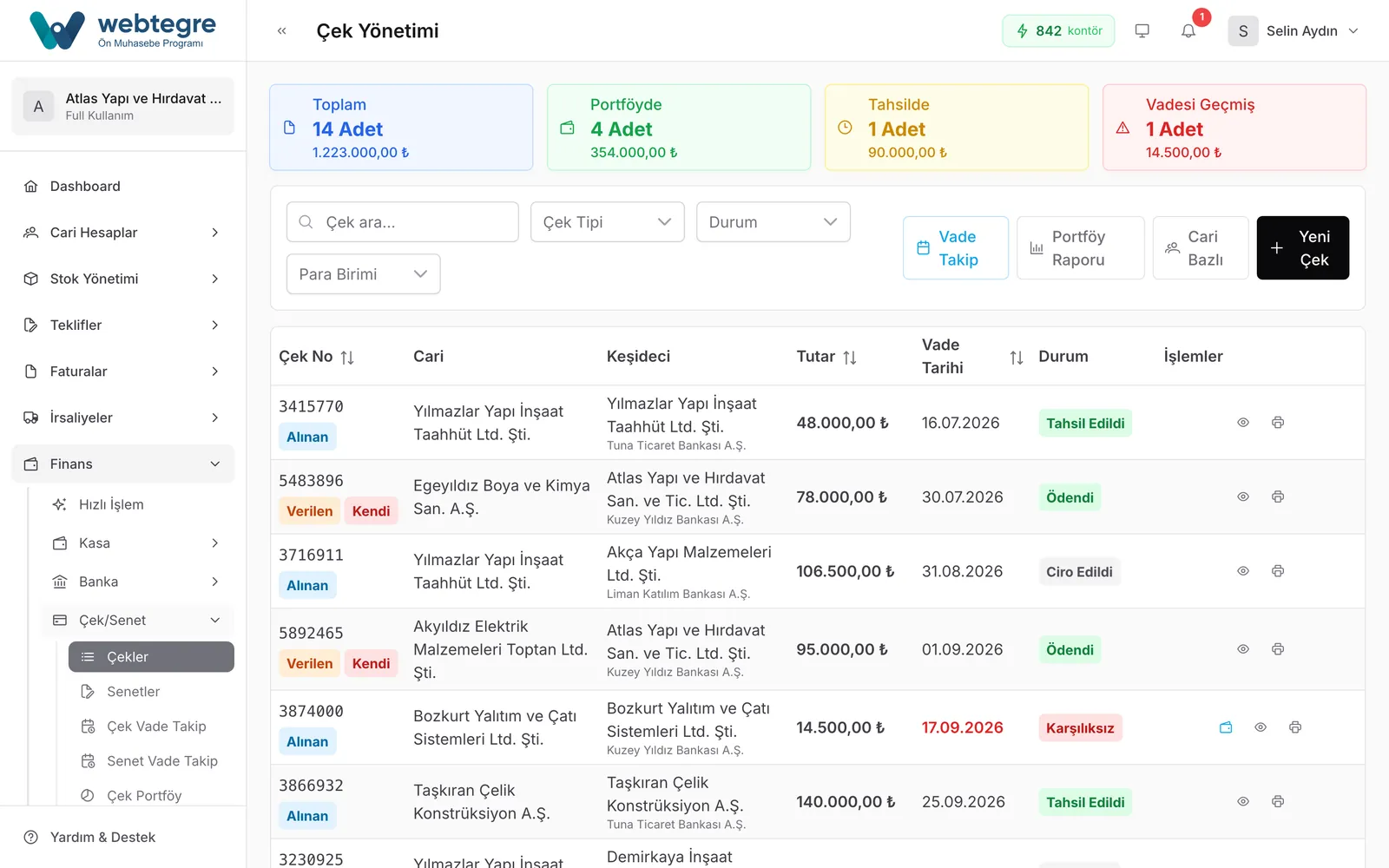Screen dimensions: 1389x868
Task: View details of check 5892465
Action: pos(1243,649)
